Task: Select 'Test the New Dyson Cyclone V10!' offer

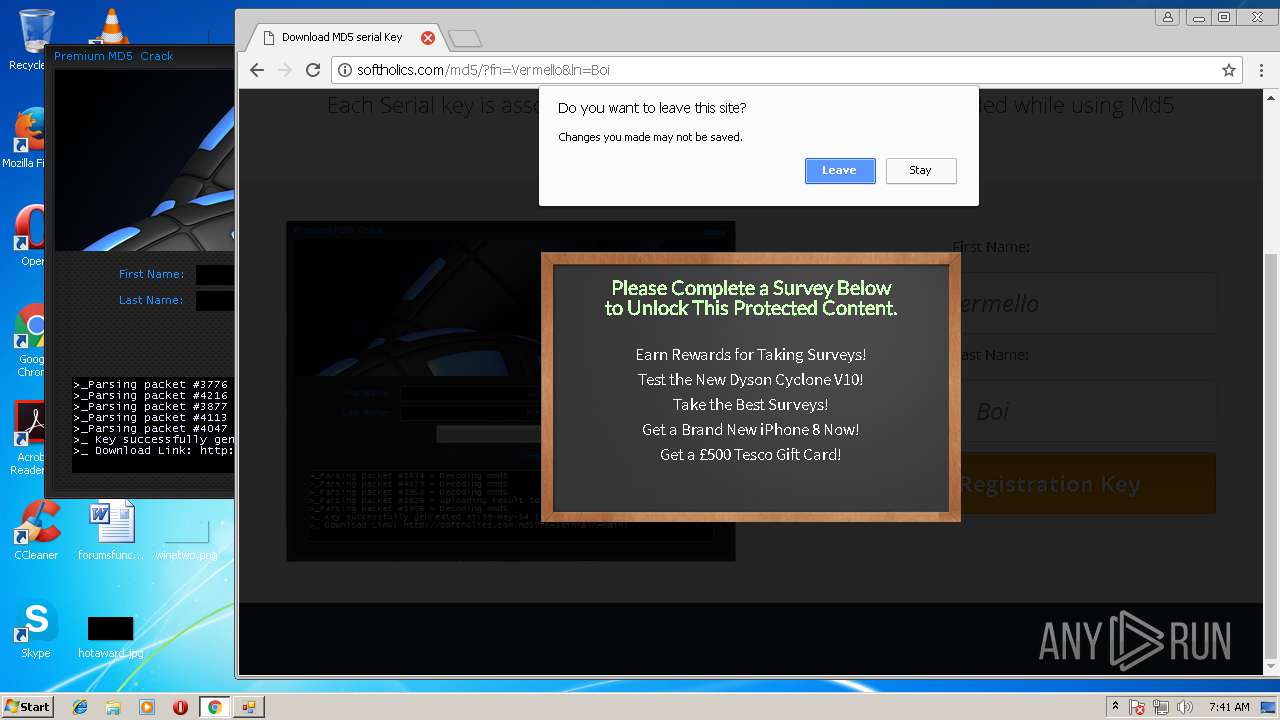Action: pyautogui.click(x=751, y=380)
